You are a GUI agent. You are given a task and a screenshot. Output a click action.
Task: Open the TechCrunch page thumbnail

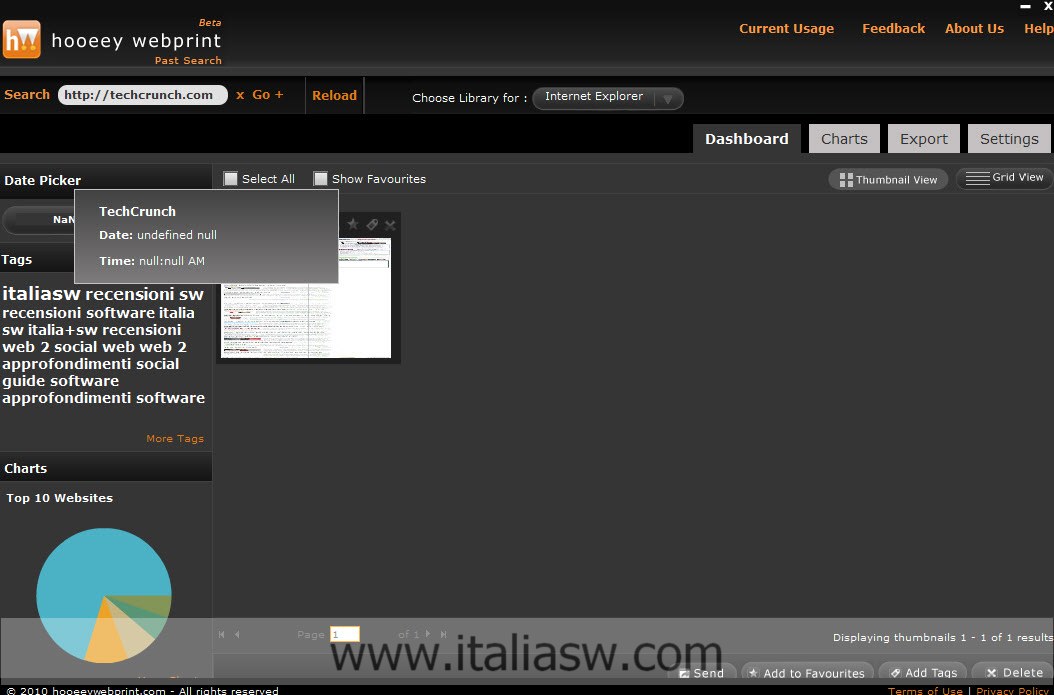coord(307,298)
